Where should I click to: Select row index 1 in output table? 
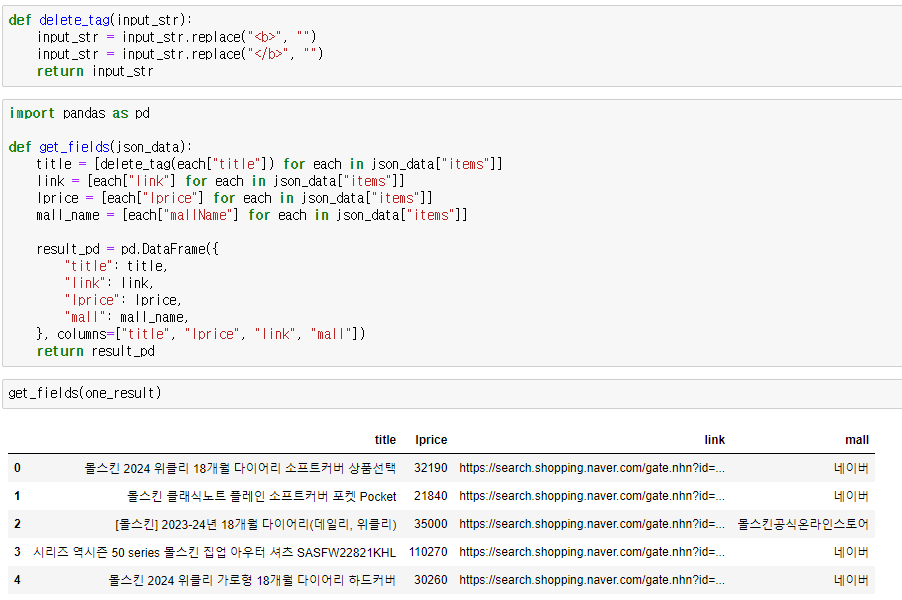pyautogui.click(x=17, y=496)
